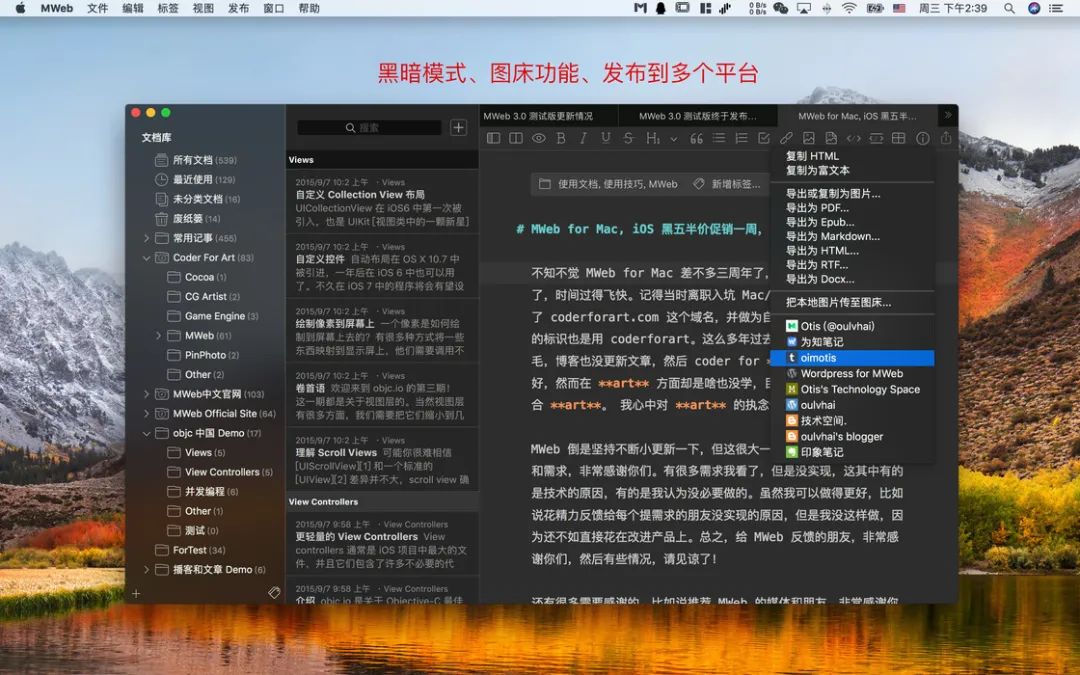Insert inline code with the code icon
Viewport: 1080px width, 675px height.
[853, 138]
